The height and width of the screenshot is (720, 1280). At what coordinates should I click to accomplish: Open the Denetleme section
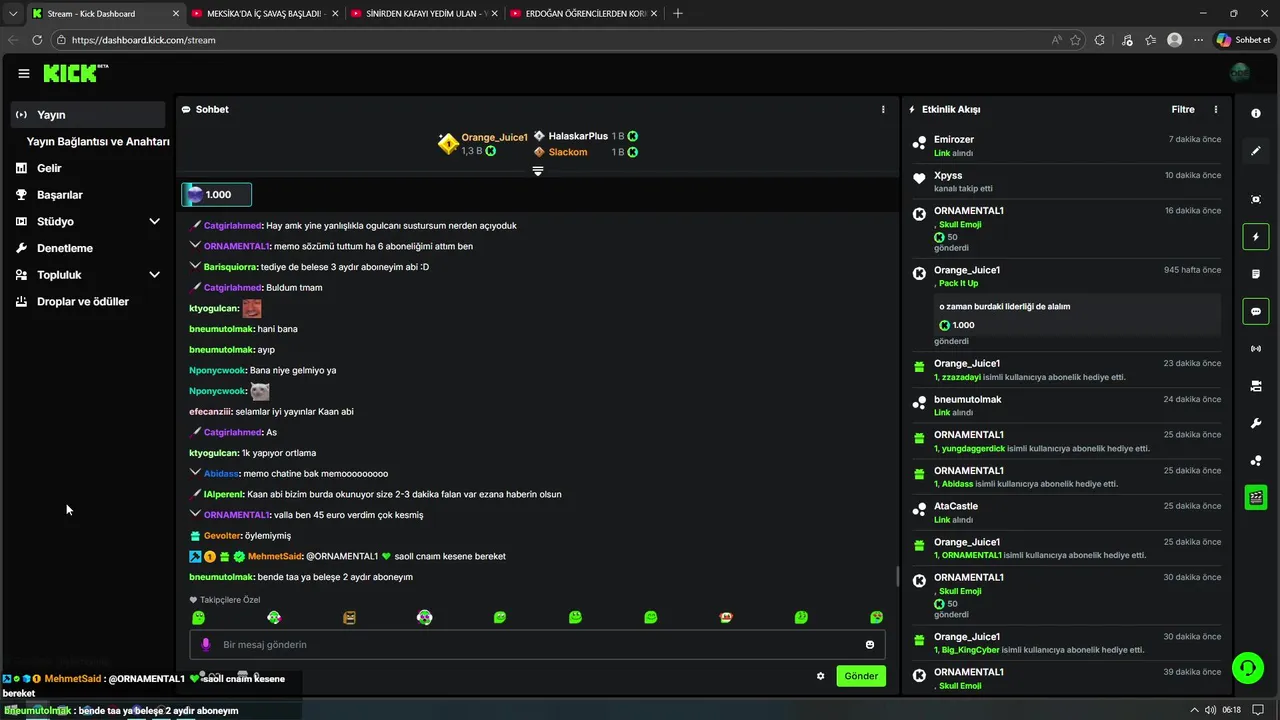pyautogui.click(x=64, y=248)
